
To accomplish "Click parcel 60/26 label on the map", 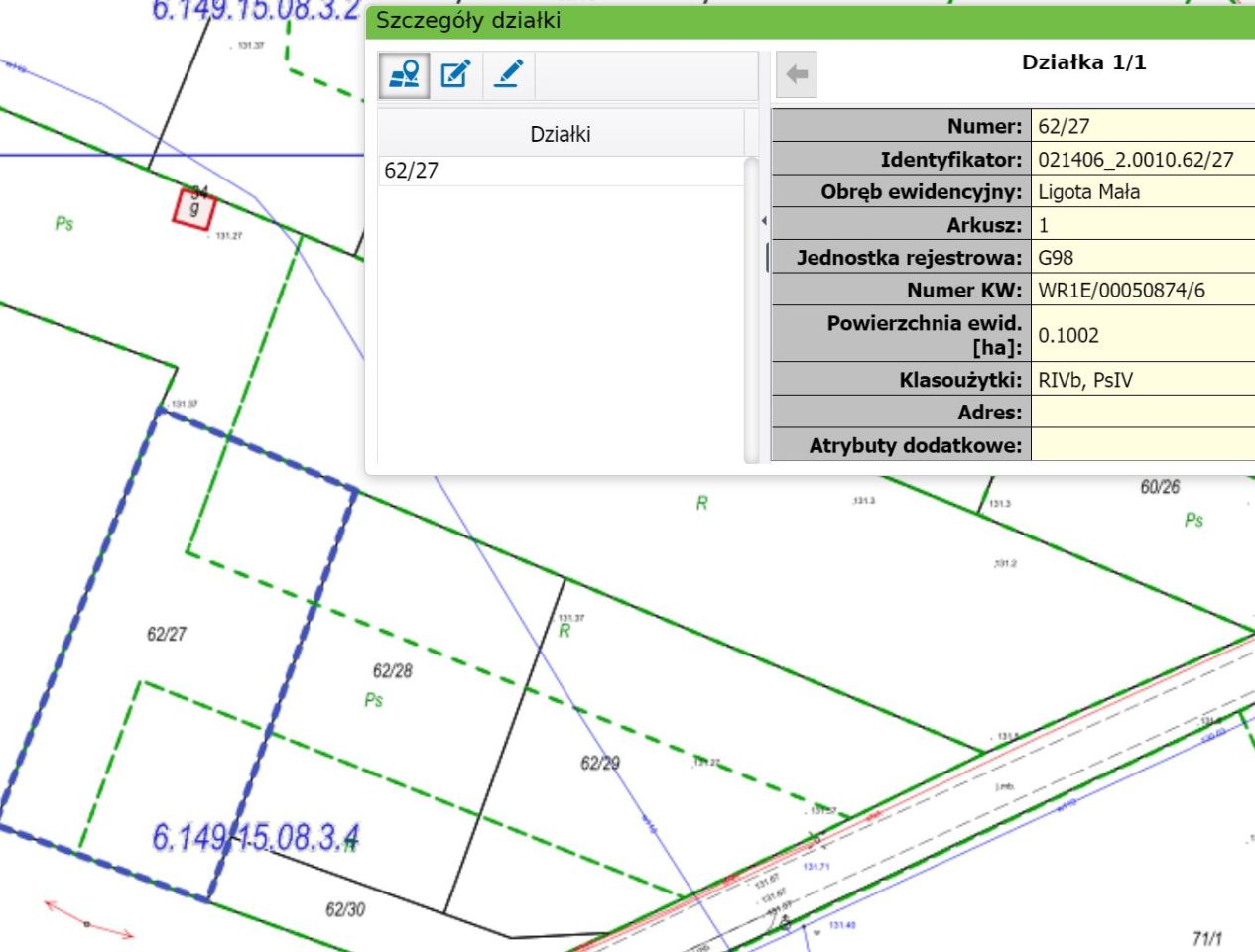I will pos(1160,487).
